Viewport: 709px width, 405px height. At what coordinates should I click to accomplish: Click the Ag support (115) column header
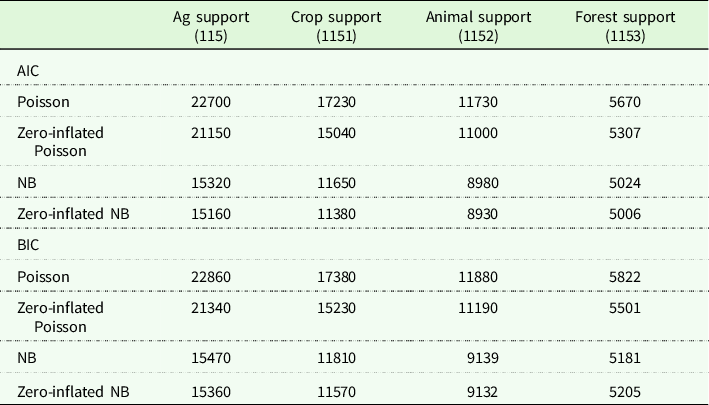point(210,27)
